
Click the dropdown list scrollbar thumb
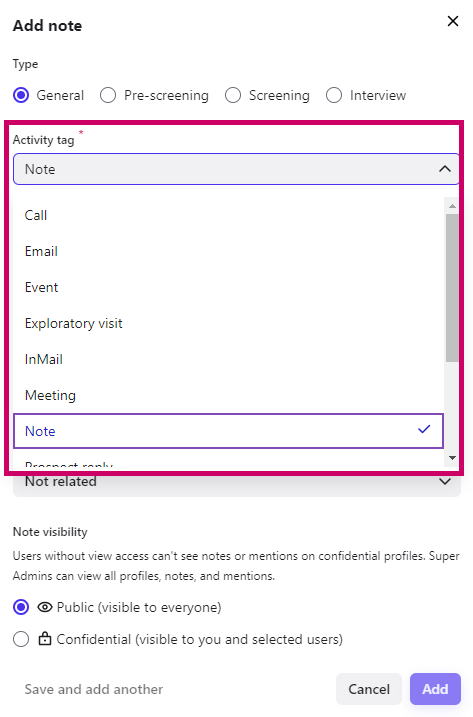[452, 288]
